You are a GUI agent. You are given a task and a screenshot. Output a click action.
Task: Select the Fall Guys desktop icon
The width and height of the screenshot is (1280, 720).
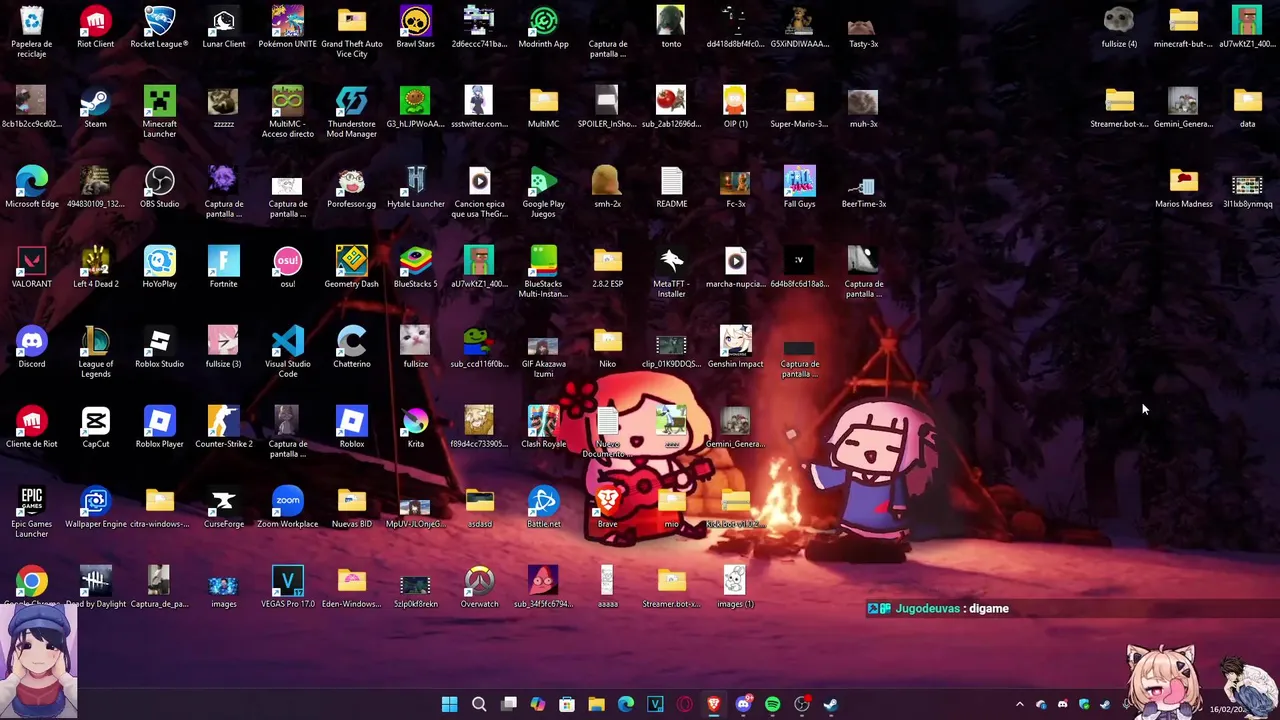(x=800, y=187)
